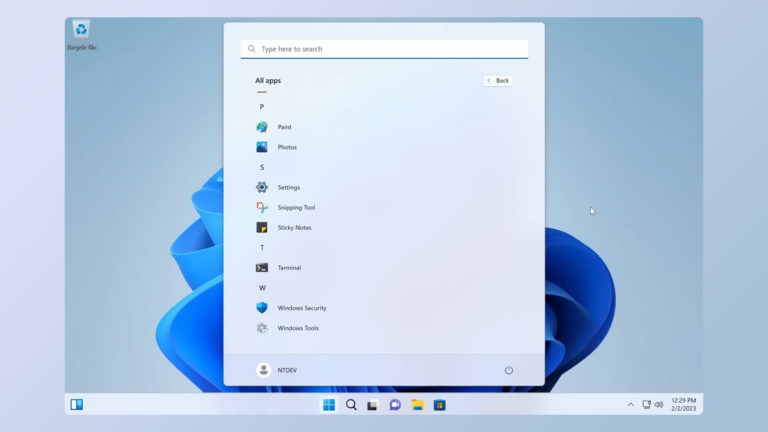Jump to letter P section header
This screenshot has width=768, height=432.
click(x=262, y=107)
